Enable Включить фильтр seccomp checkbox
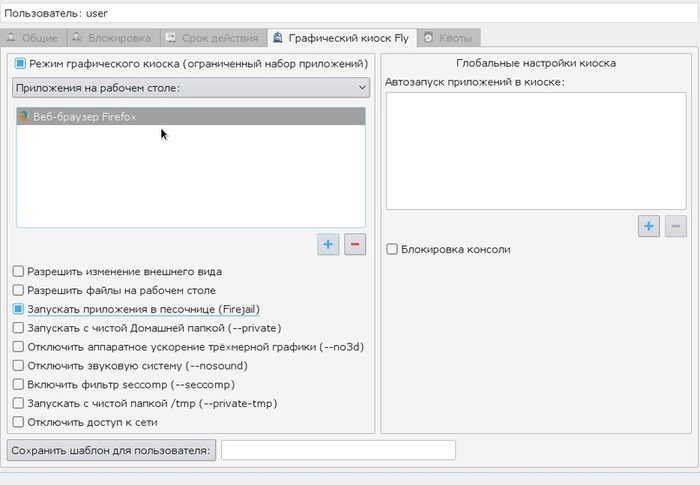 18,384
